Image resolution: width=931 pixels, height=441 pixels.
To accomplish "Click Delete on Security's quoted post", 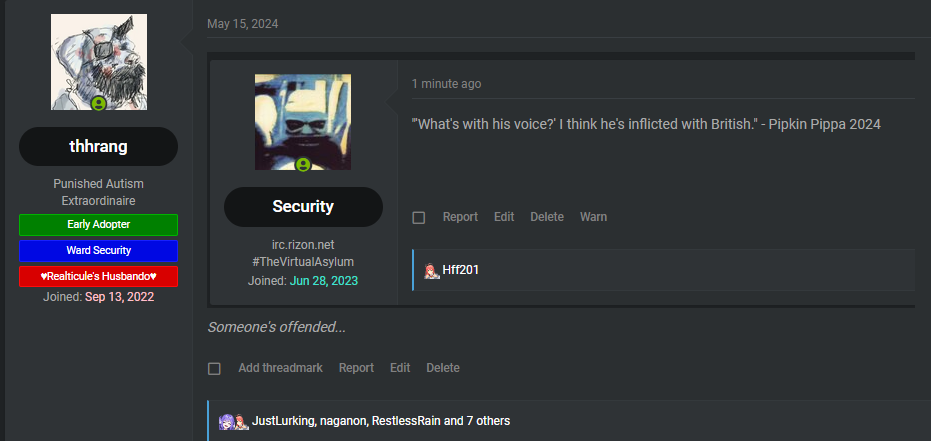I will pos(547,217).
